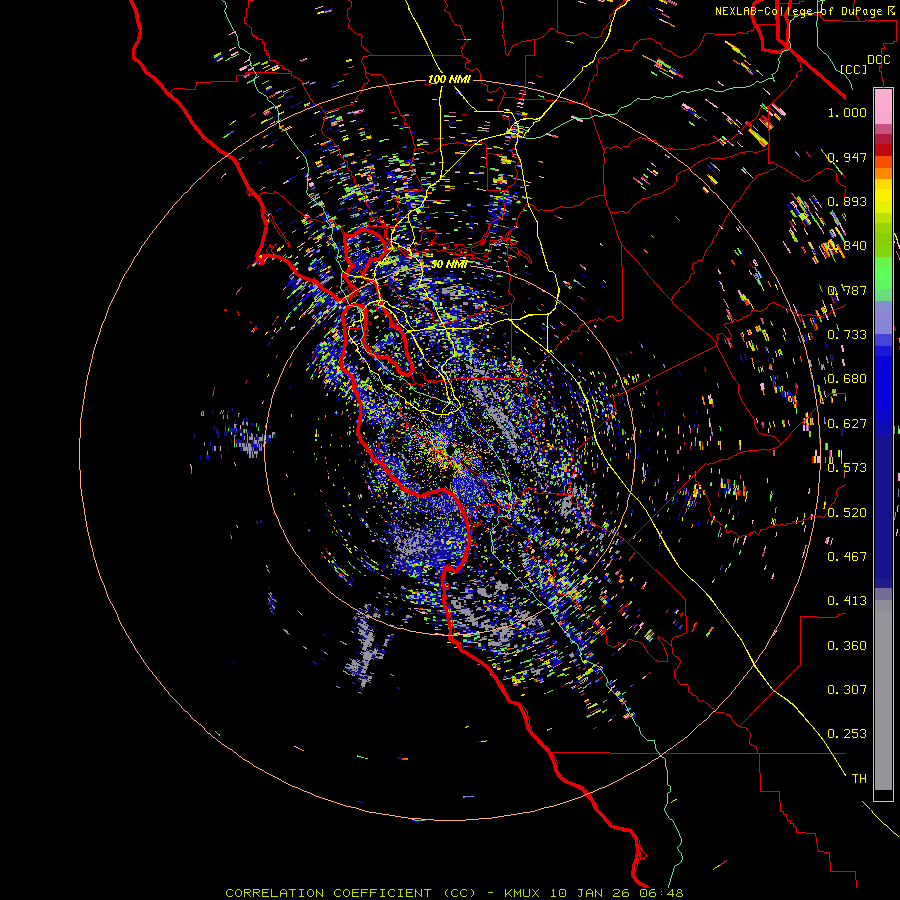Select the 0.840 legend value
The image size is (900, 900).
click(x=847, y=246)
